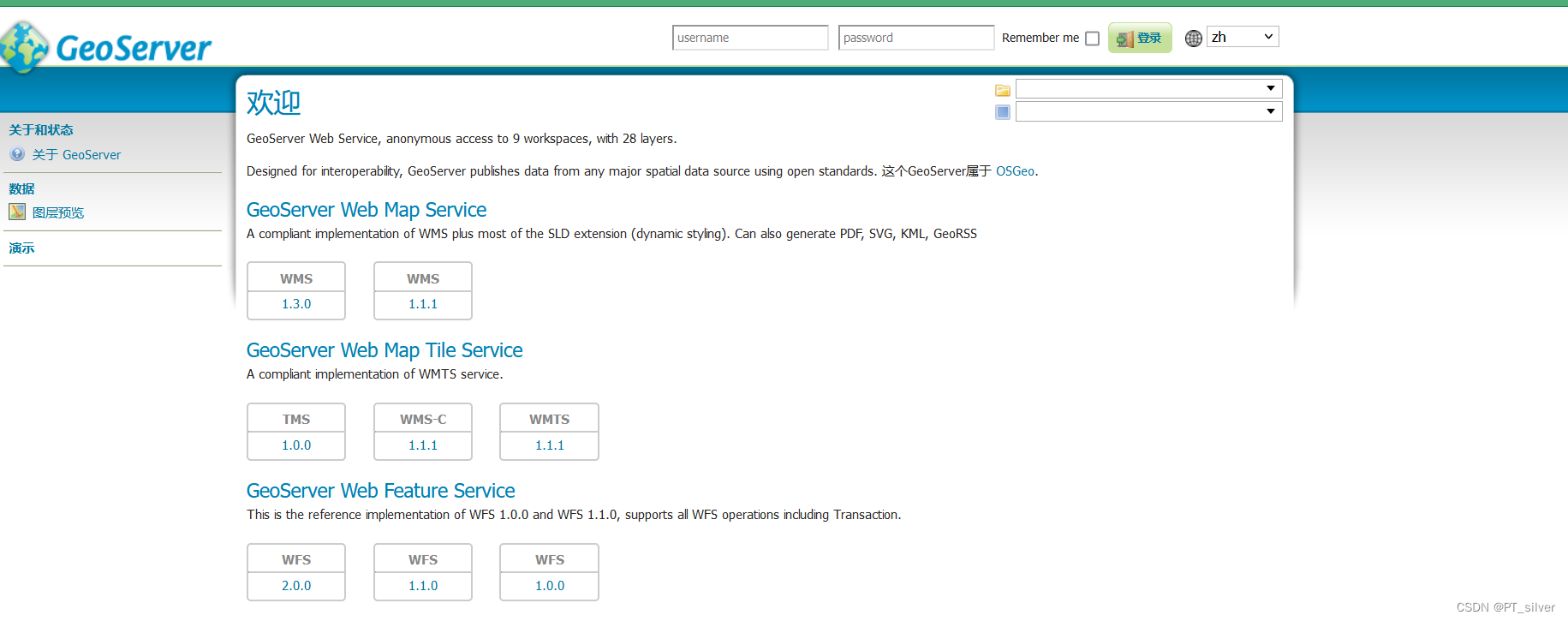Viewport: 1568px width, 621px height.
Task: Click the GeoServer Web Feature Service heading
Action: 381,491
